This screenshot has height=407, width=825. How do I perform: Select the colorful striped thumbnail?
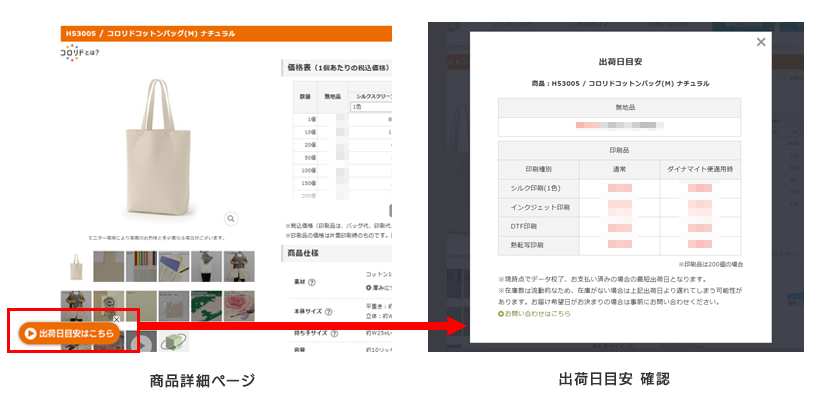[x=142, y=266]
